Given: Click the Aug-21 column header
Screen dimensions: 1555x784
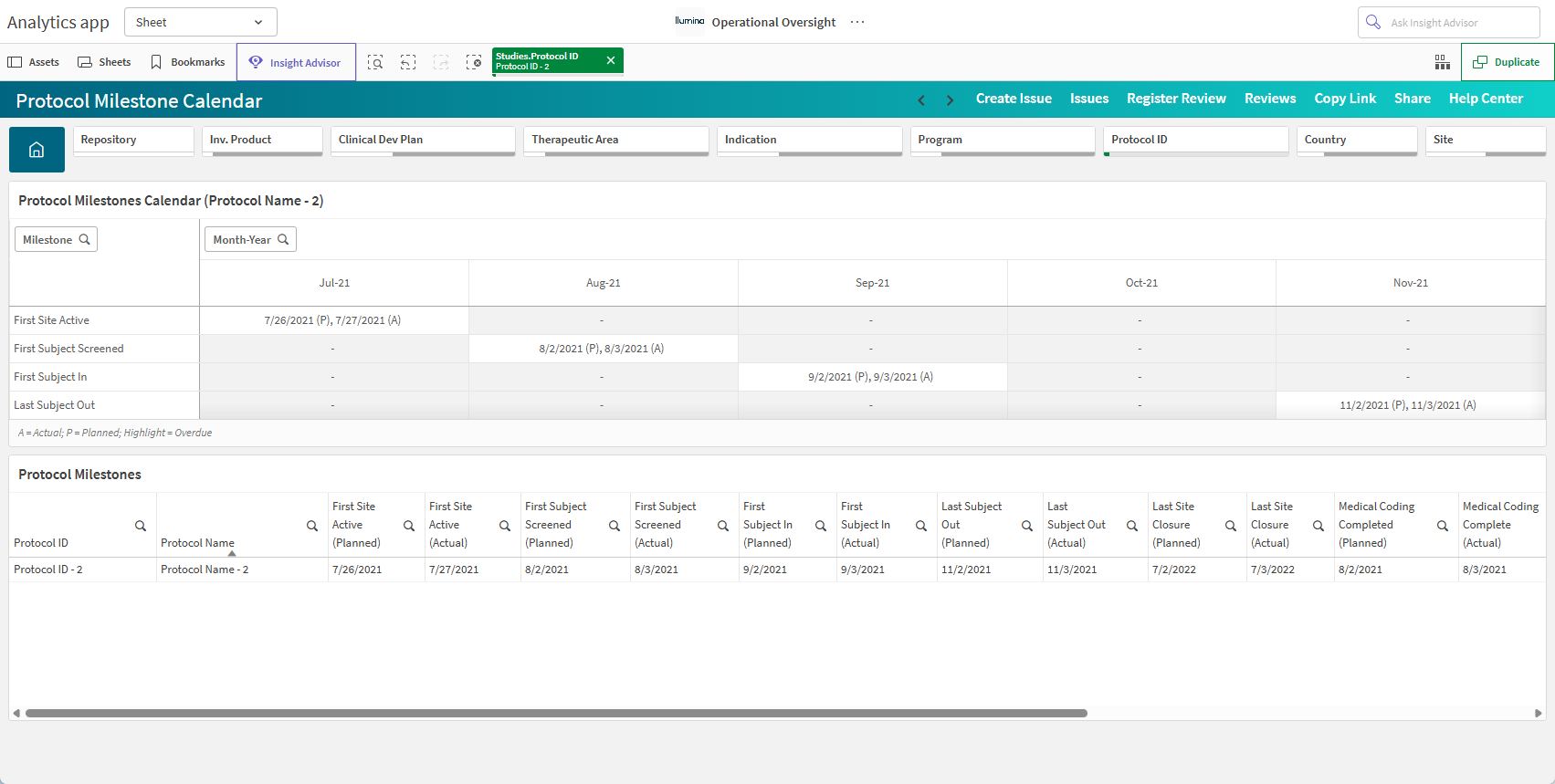Looking at the screenshot, I should click(604, 283).
